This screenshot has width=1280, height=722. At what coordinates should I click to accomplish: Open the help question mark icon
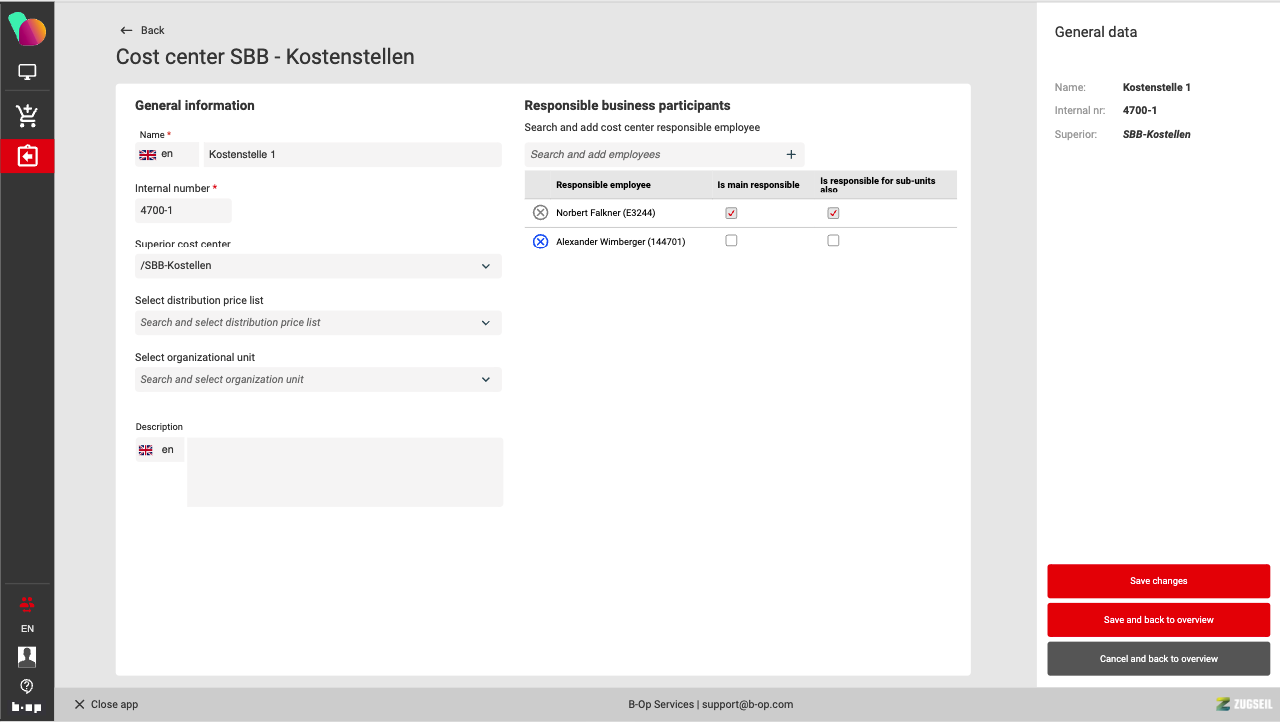click(27, 686)
